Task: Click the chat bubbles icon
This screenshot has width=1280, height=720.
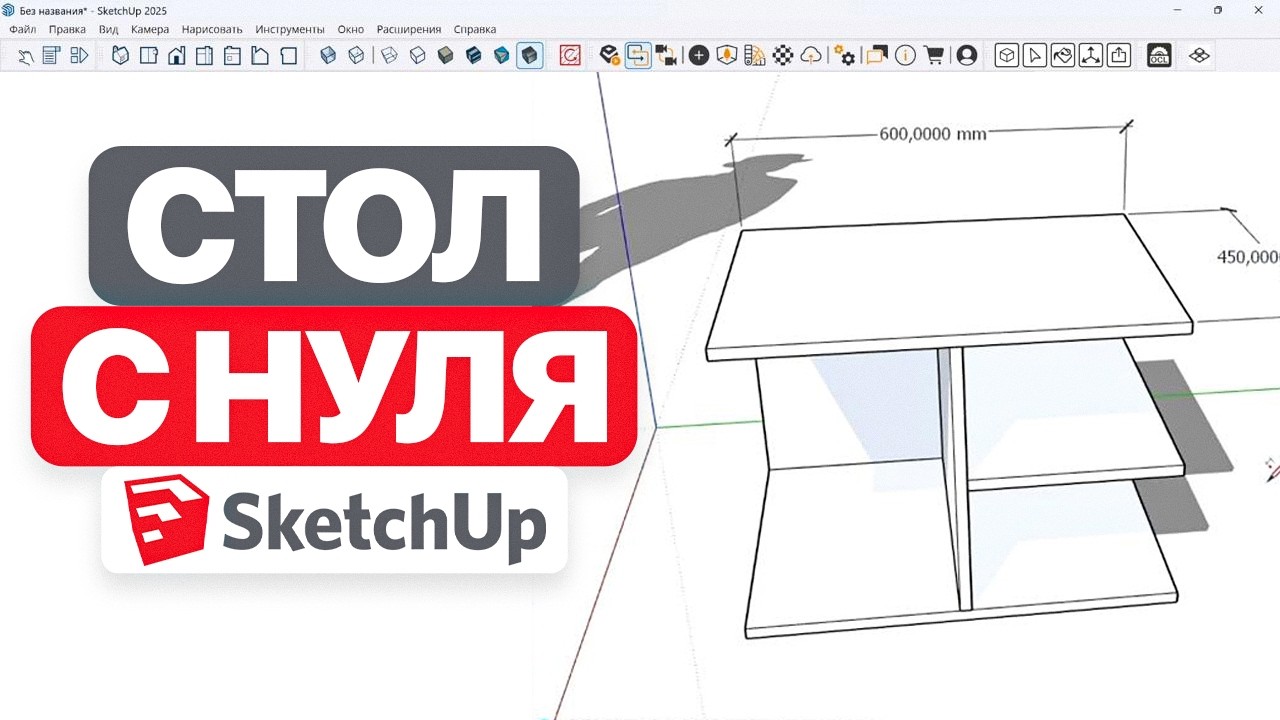Action: click(x=877, y=56)
